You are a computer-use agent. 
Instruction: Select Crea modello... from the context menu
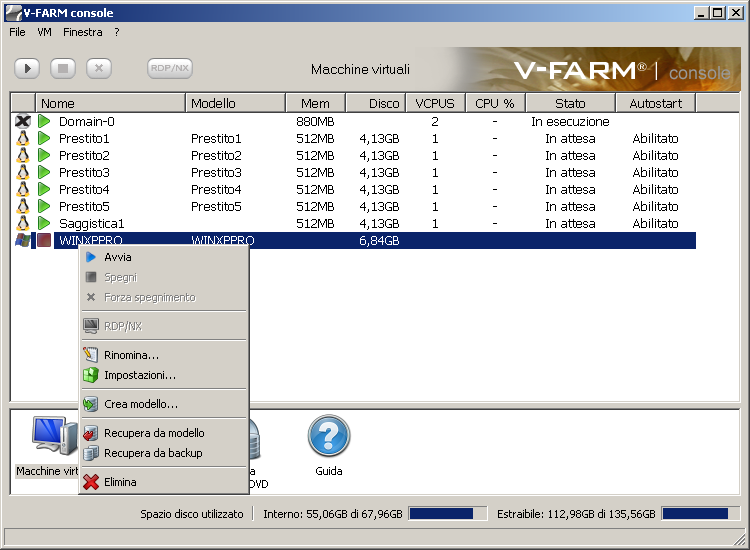(x=164, y=404)
